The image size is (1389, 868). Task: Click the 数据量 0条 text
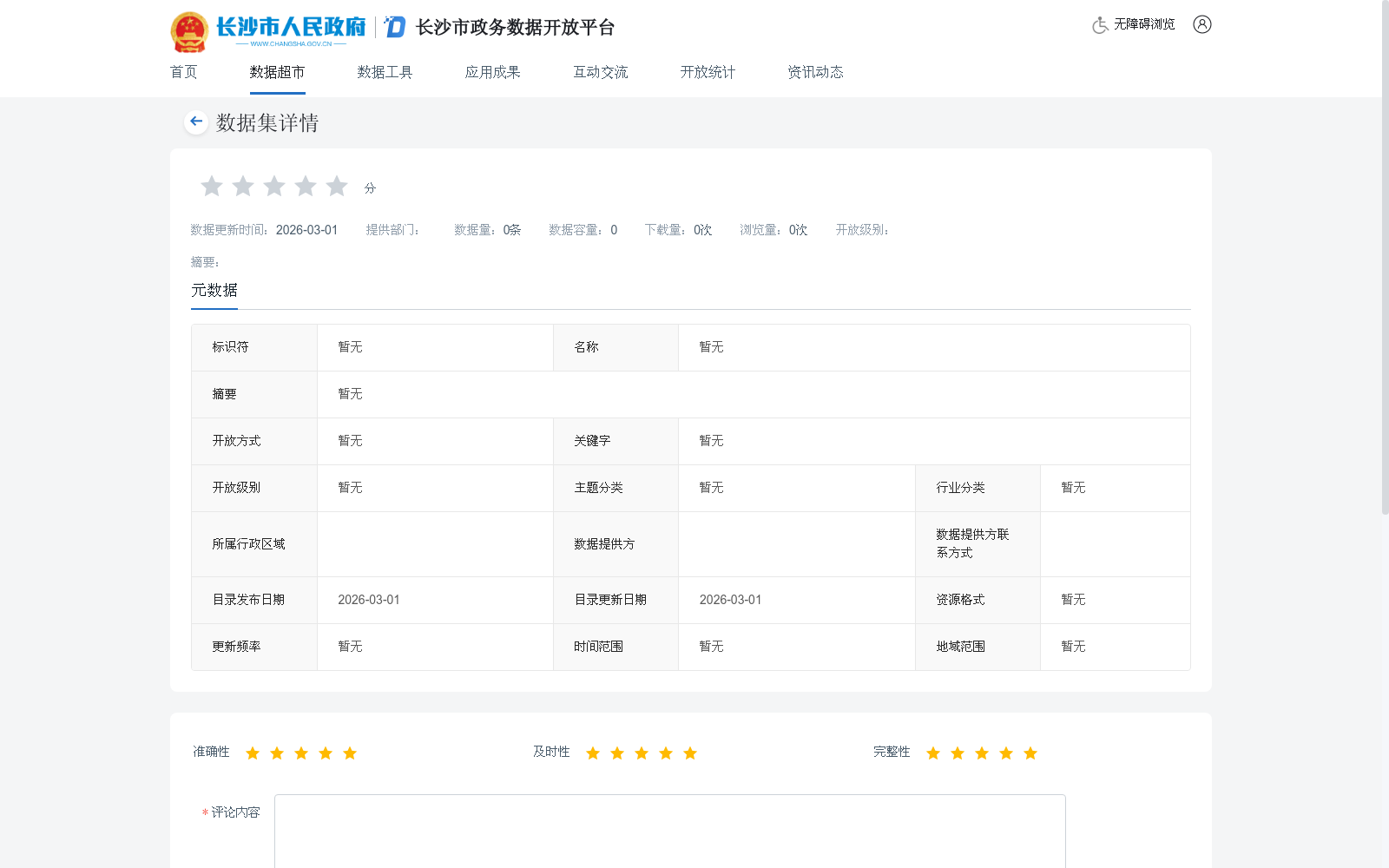click(x=488, y=230)
